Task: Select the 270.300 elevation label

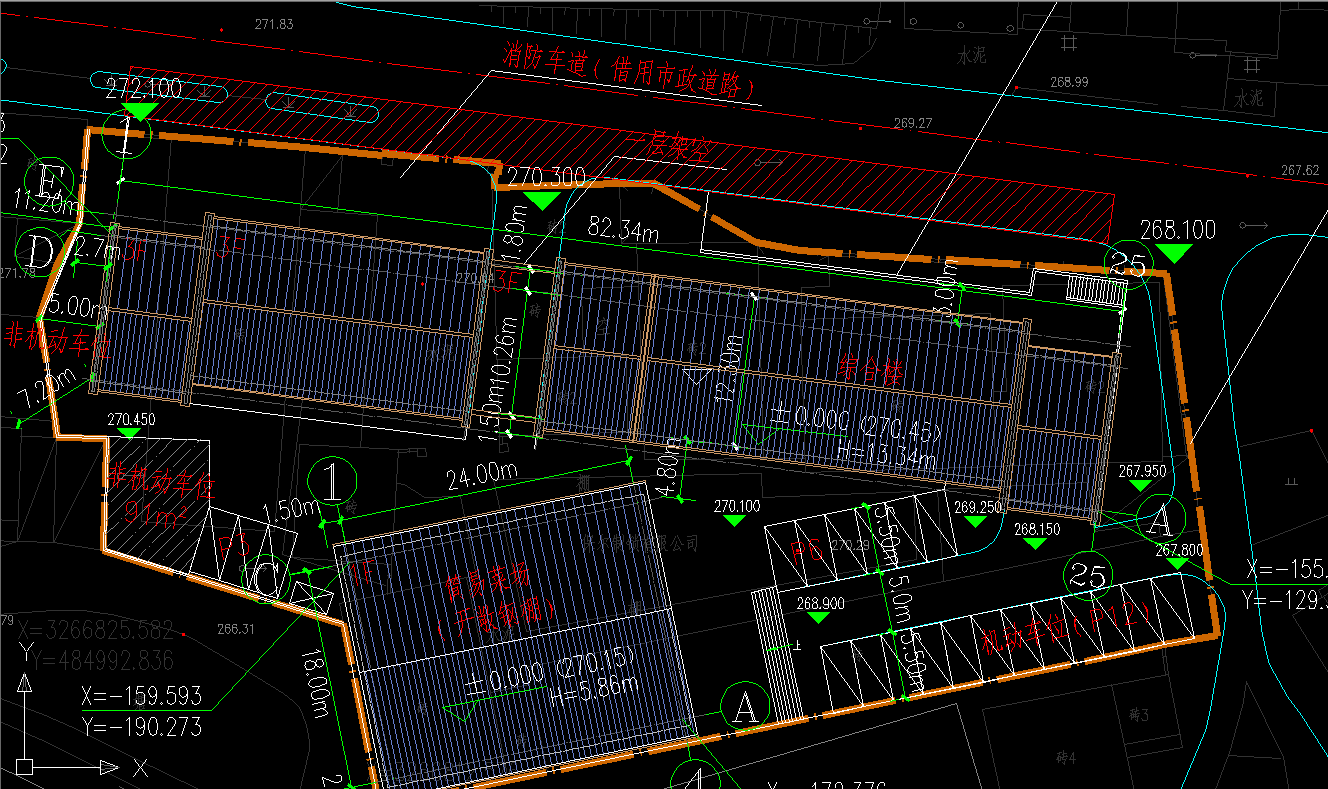Action: click(546, 178)
